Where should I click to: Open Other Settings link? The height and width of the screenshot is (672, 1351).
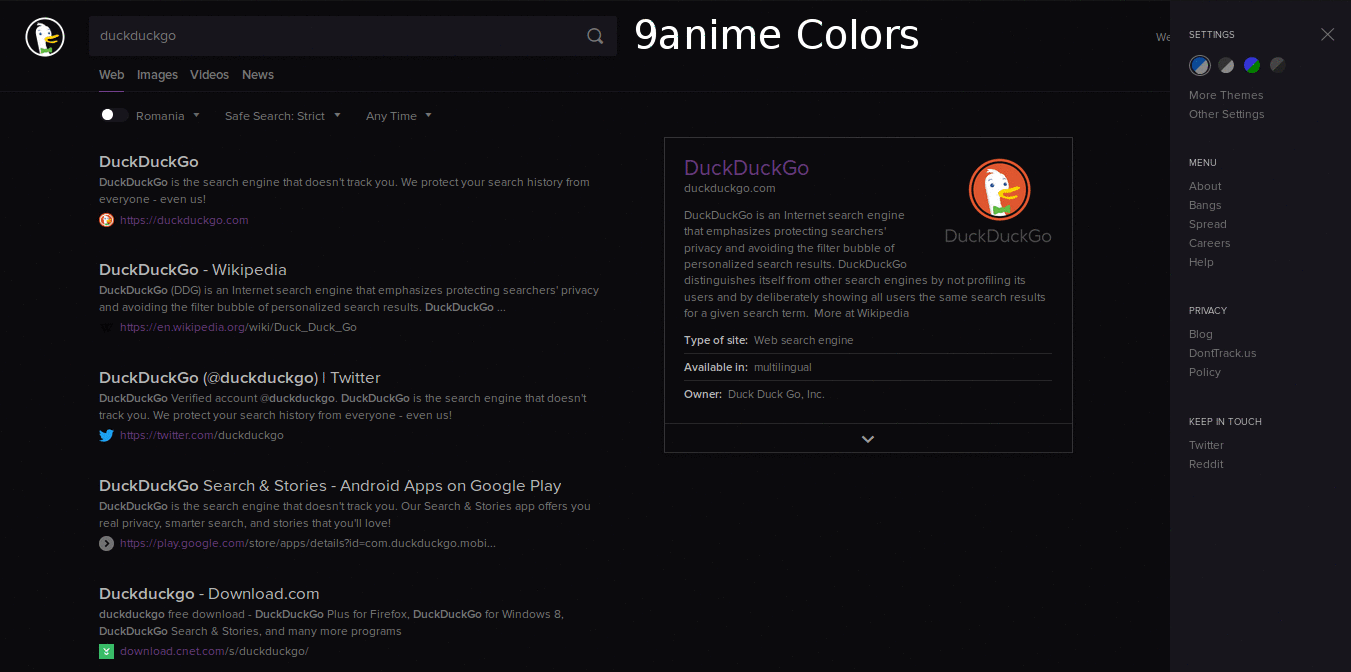click(x=1227, y=114)
